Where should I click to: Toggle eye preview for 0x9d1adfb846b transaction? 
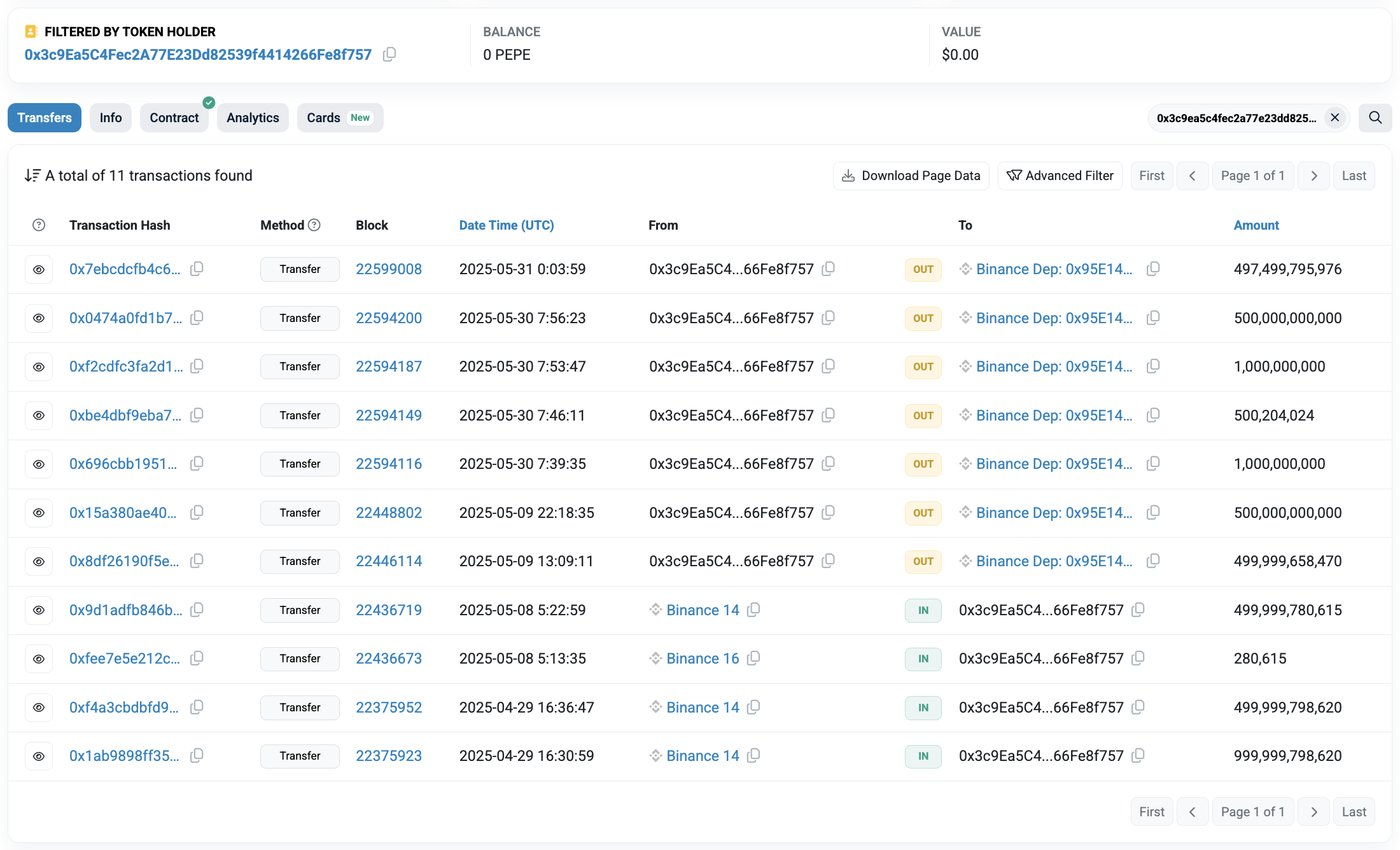click(x=39, y=610)
